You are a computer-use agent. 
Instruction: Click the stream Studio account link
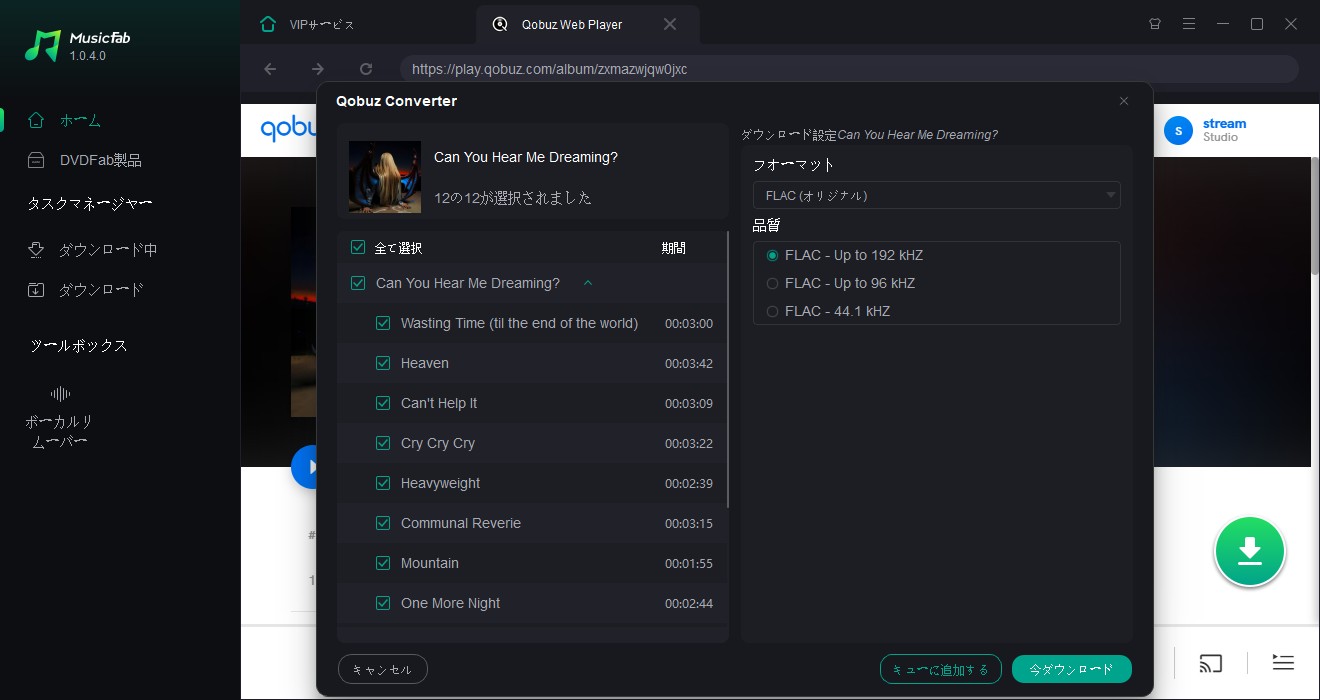[x=1224, y=130]
